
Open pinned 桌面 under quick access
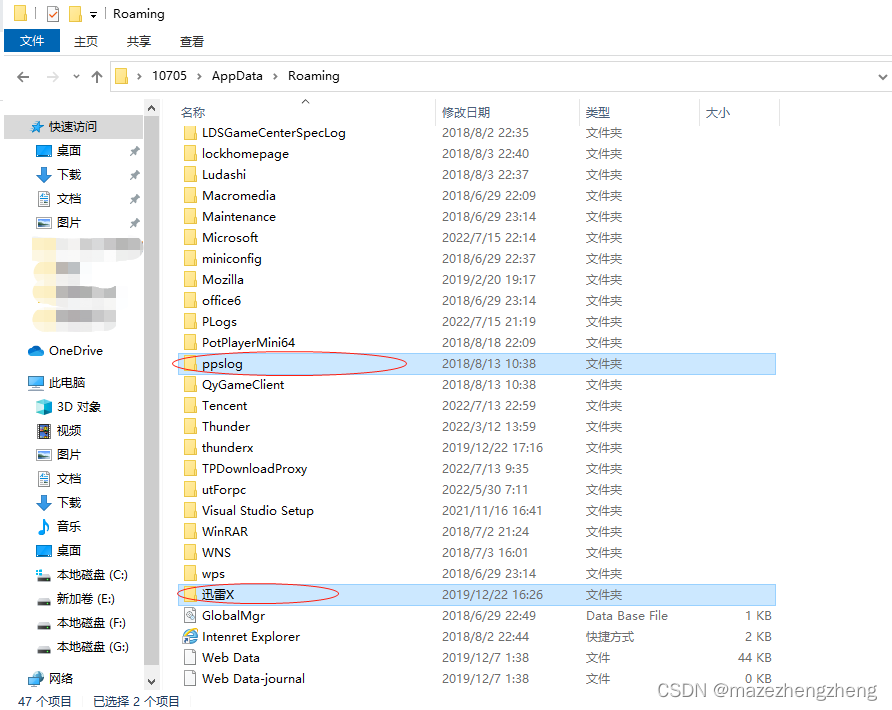point(68,151)
